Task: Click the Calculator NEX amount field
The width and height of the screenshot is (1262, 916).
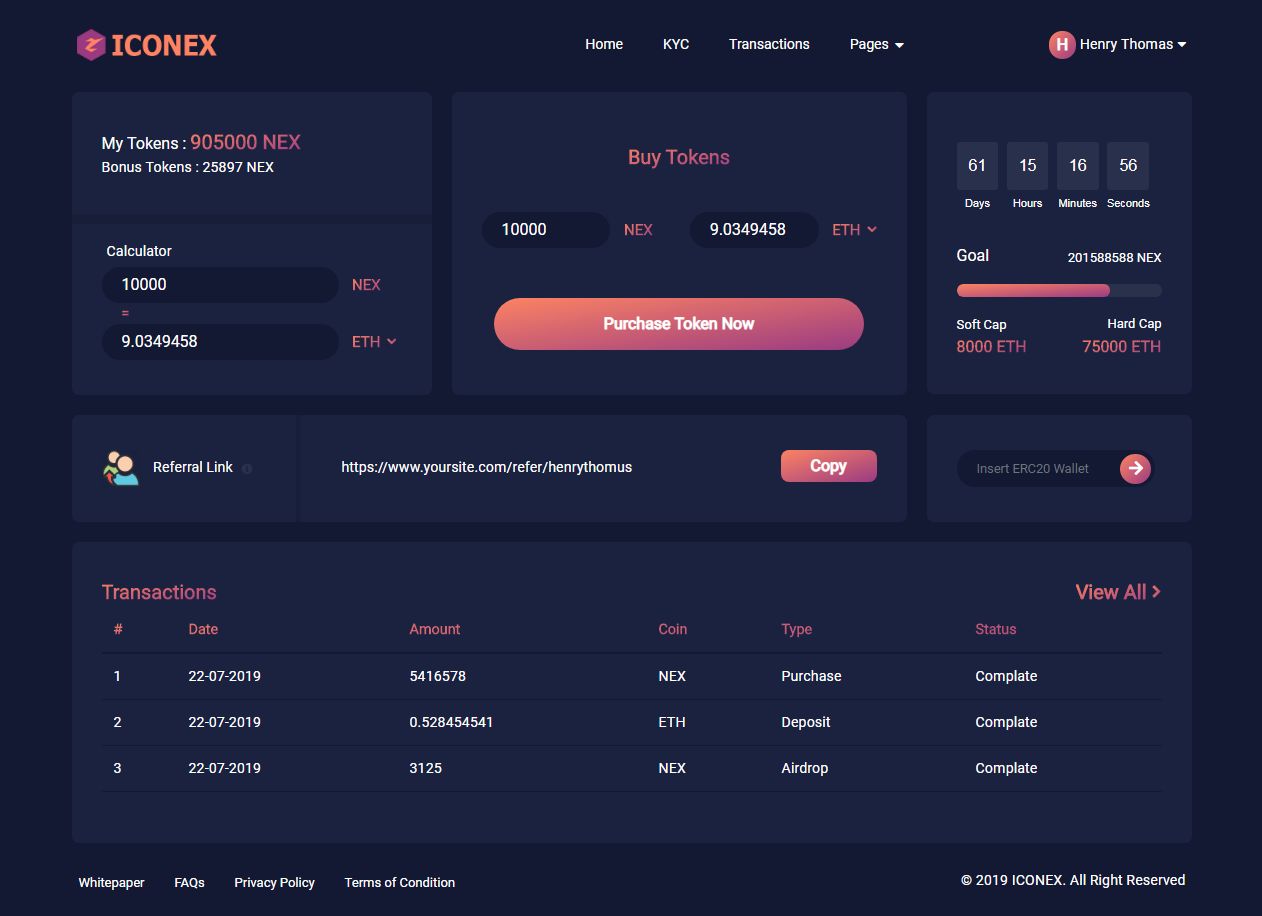Action: click(x=220, y=285)
